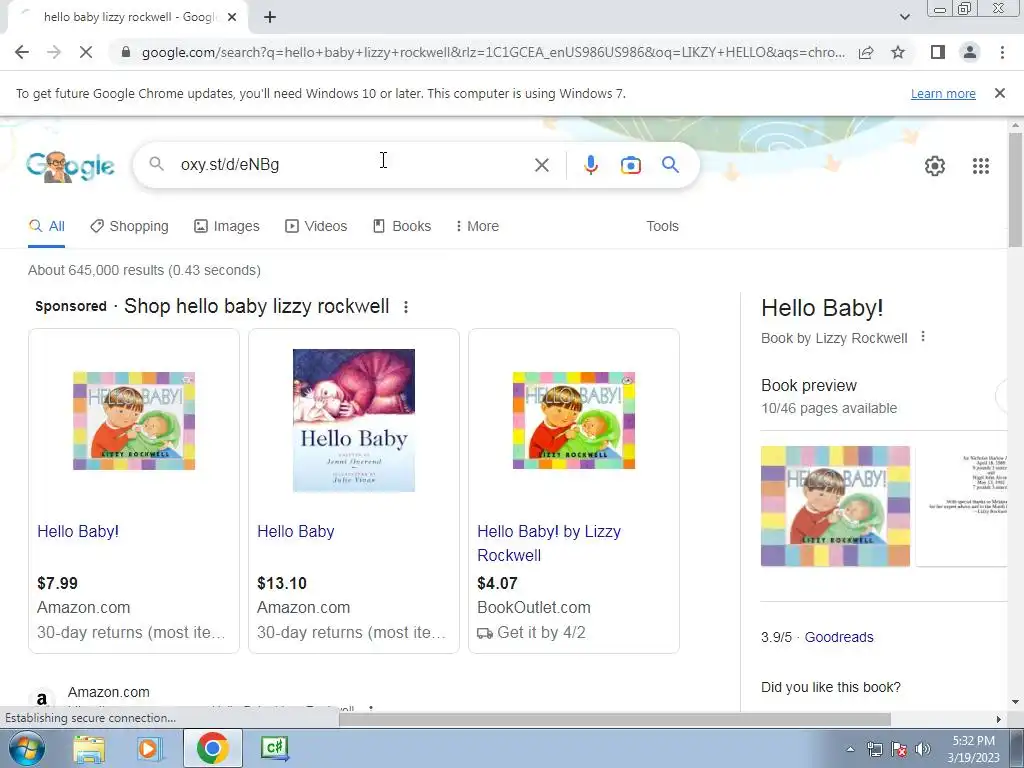Go to the Google doodle logo homepage

[x=71, y=167]
